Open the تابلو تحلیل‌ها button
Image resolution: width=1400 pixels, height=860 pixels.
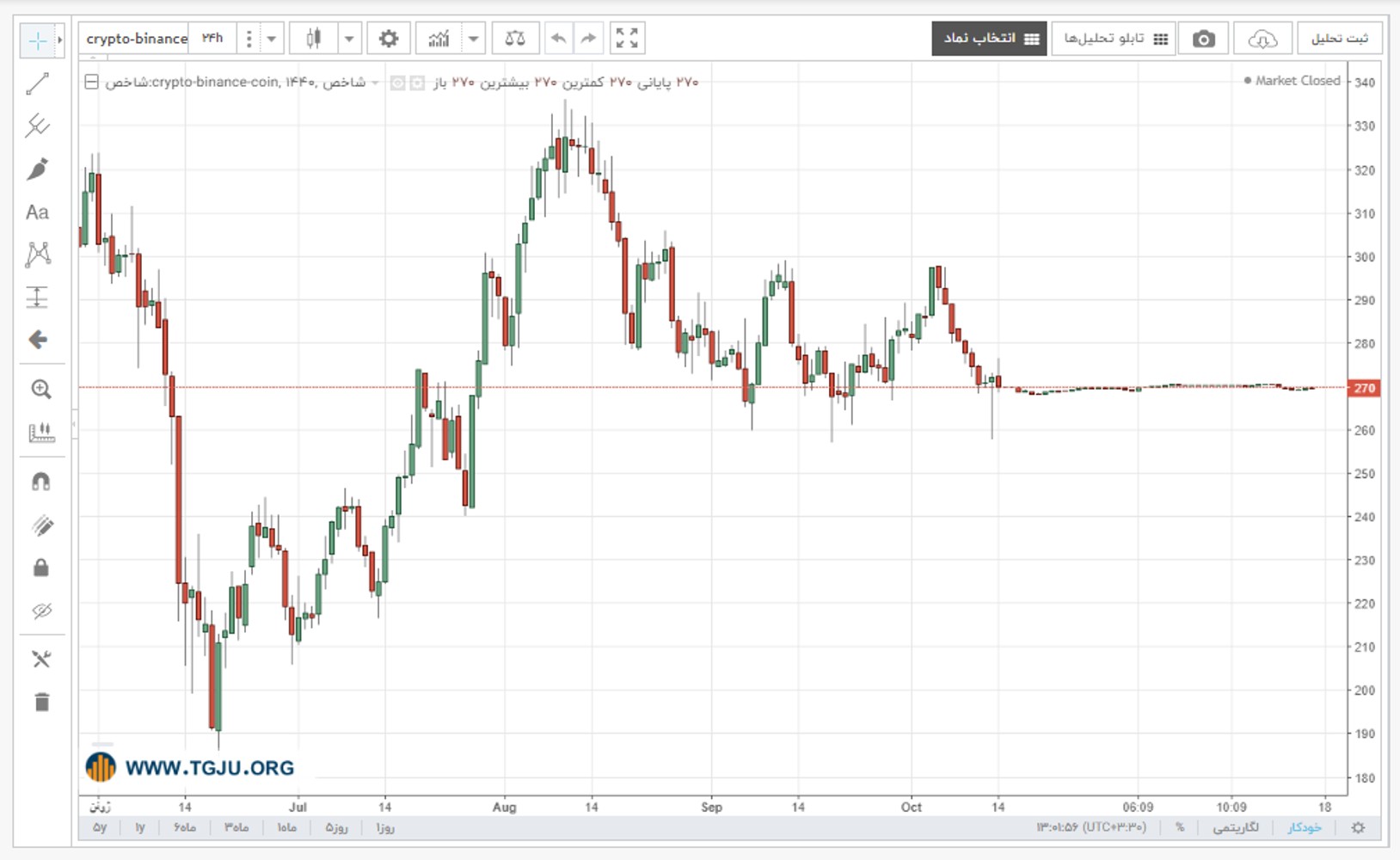coord(1114,39)
